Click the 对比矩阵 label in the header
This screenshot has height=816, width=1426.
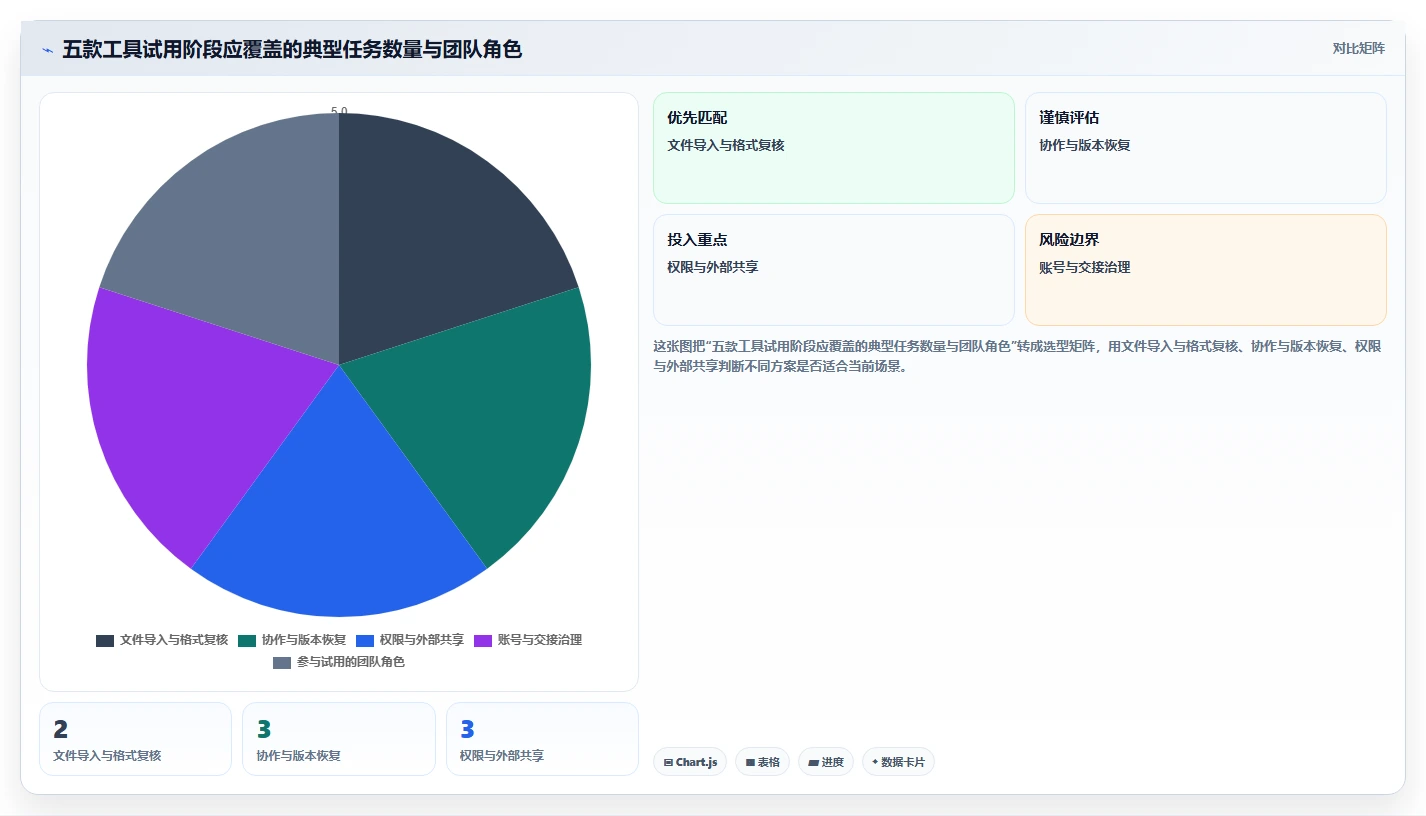[x=1358, y=49]
